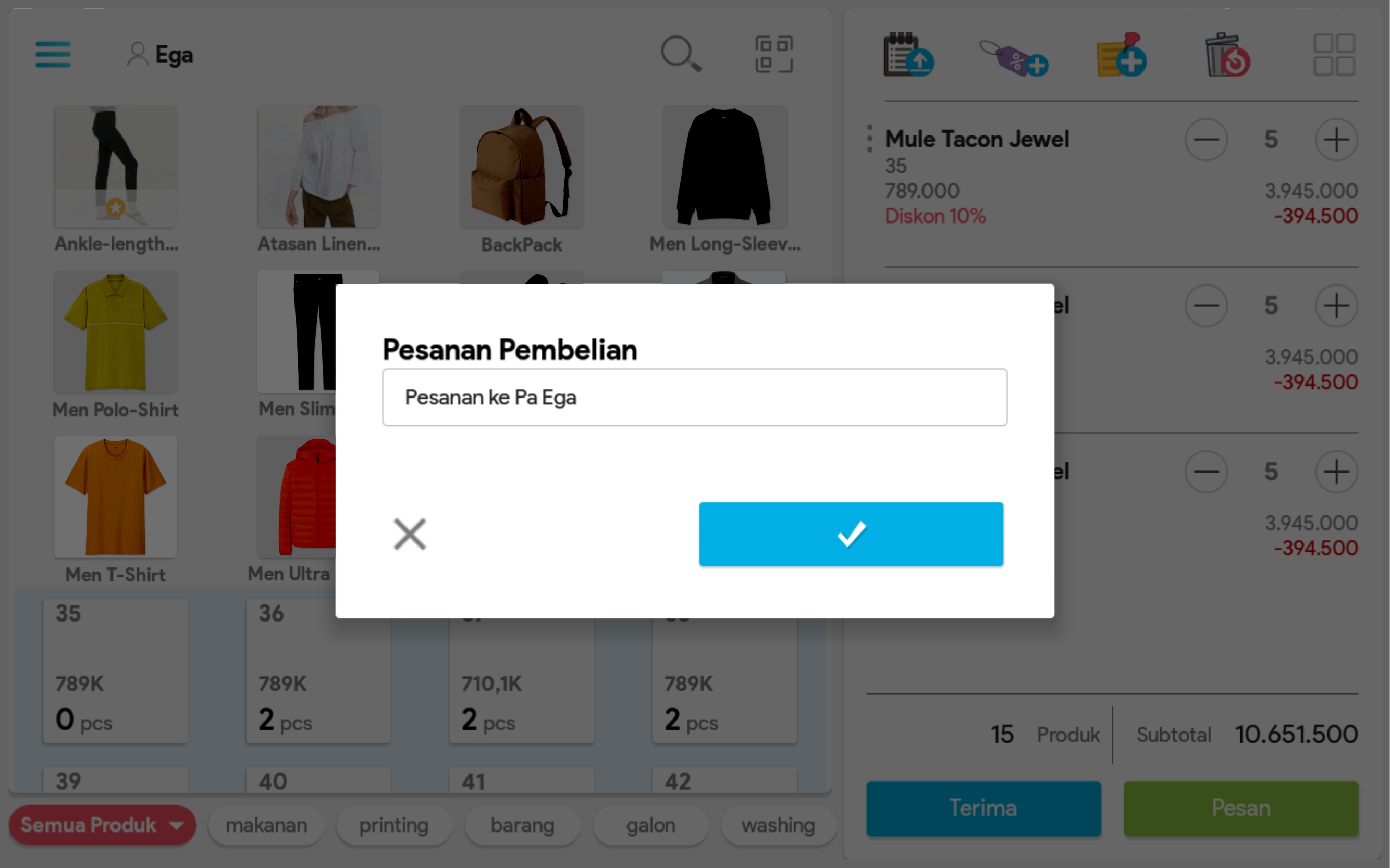
Task: Expand the Semua Produk dropdown
Action: click(102, 825)
